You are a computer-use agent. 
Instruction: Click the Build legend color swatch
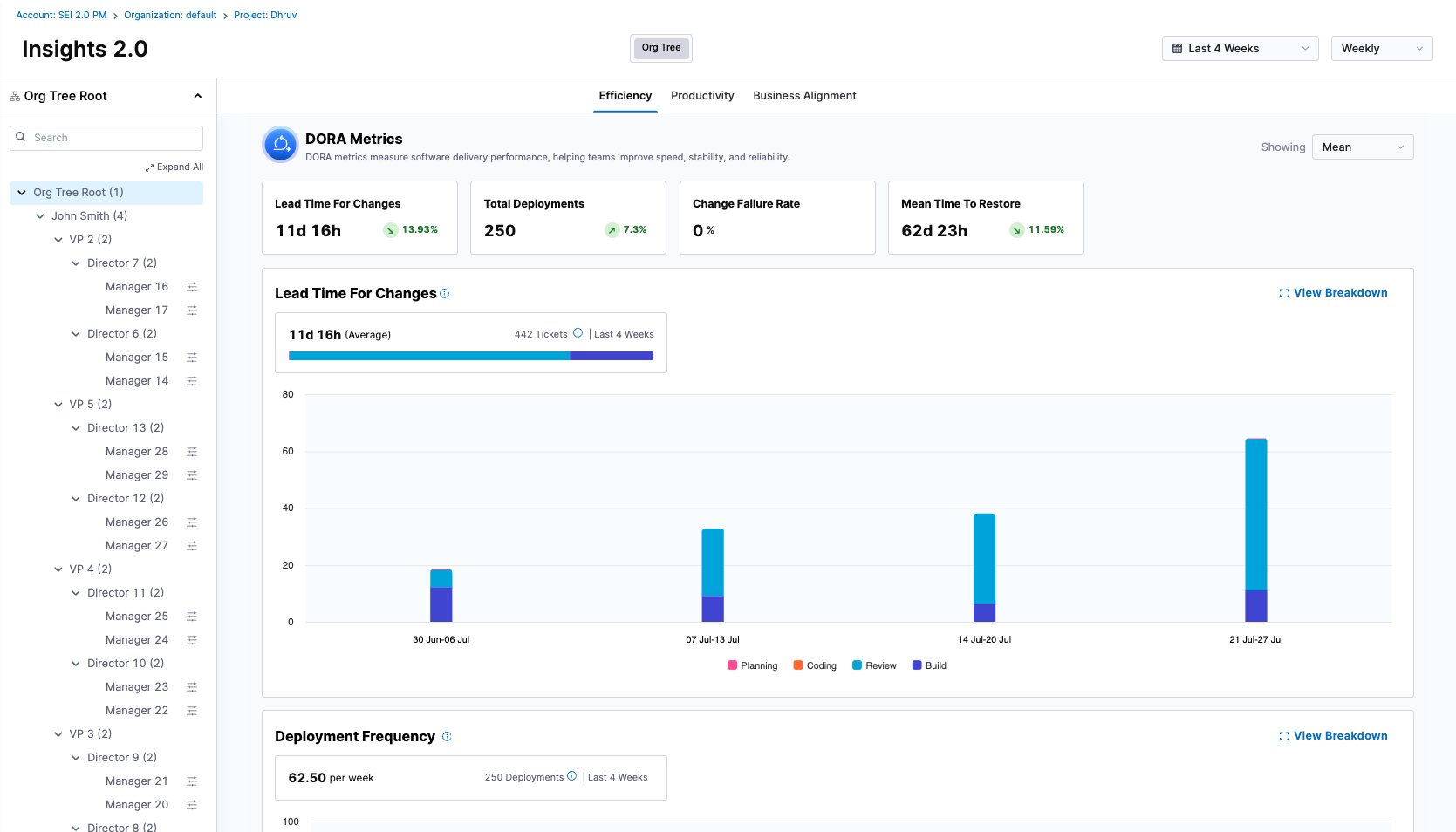coord(917,665)
